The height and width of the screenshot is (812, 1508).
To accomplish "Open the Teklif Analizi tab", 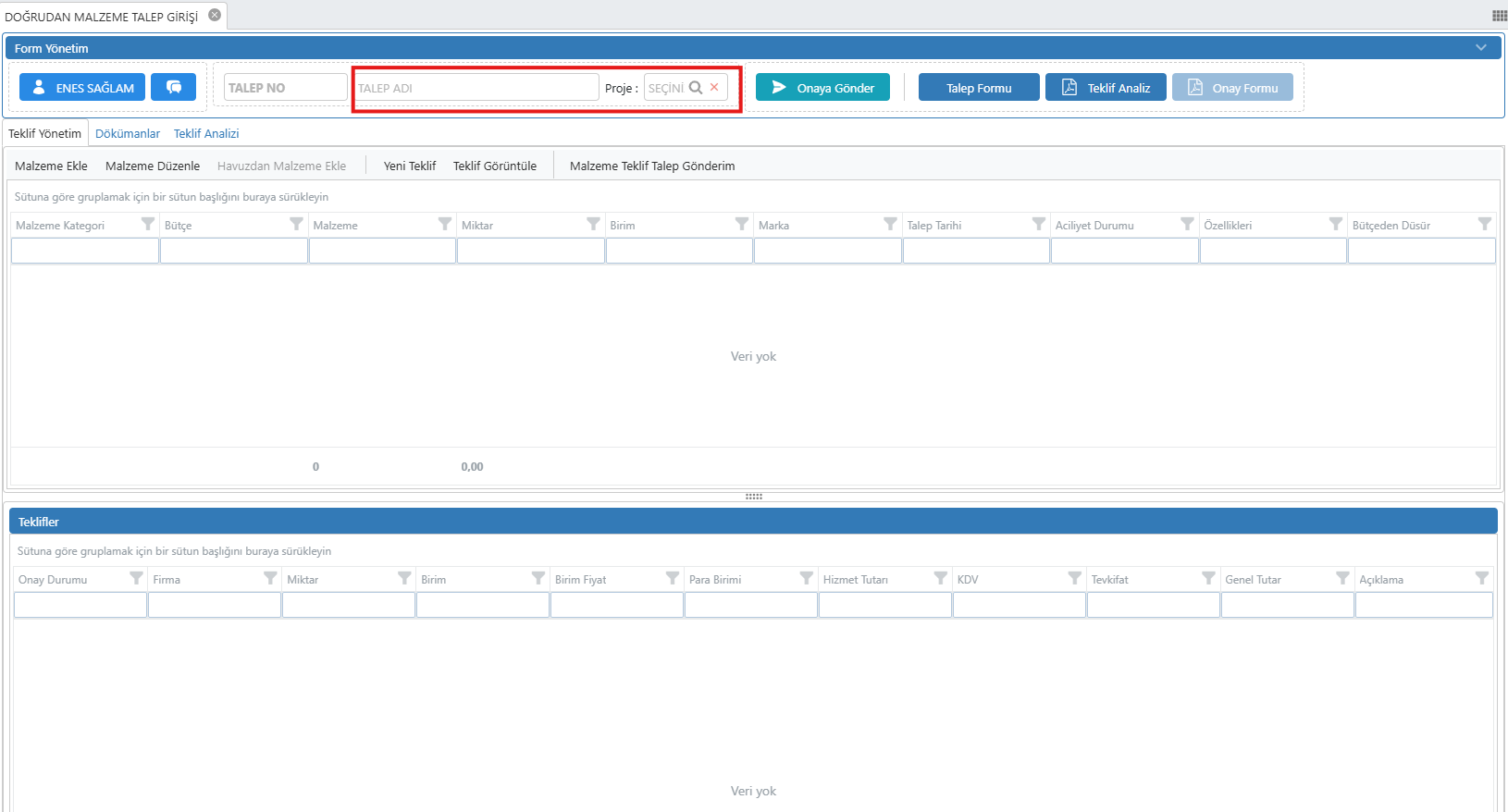I will click(x=206, y=133).
